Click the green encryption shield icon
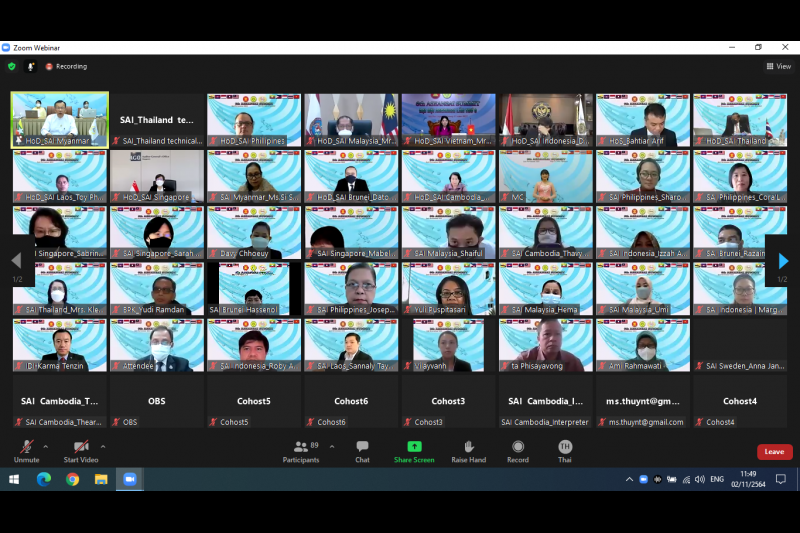The image size is (800, 533). point(12,66)
